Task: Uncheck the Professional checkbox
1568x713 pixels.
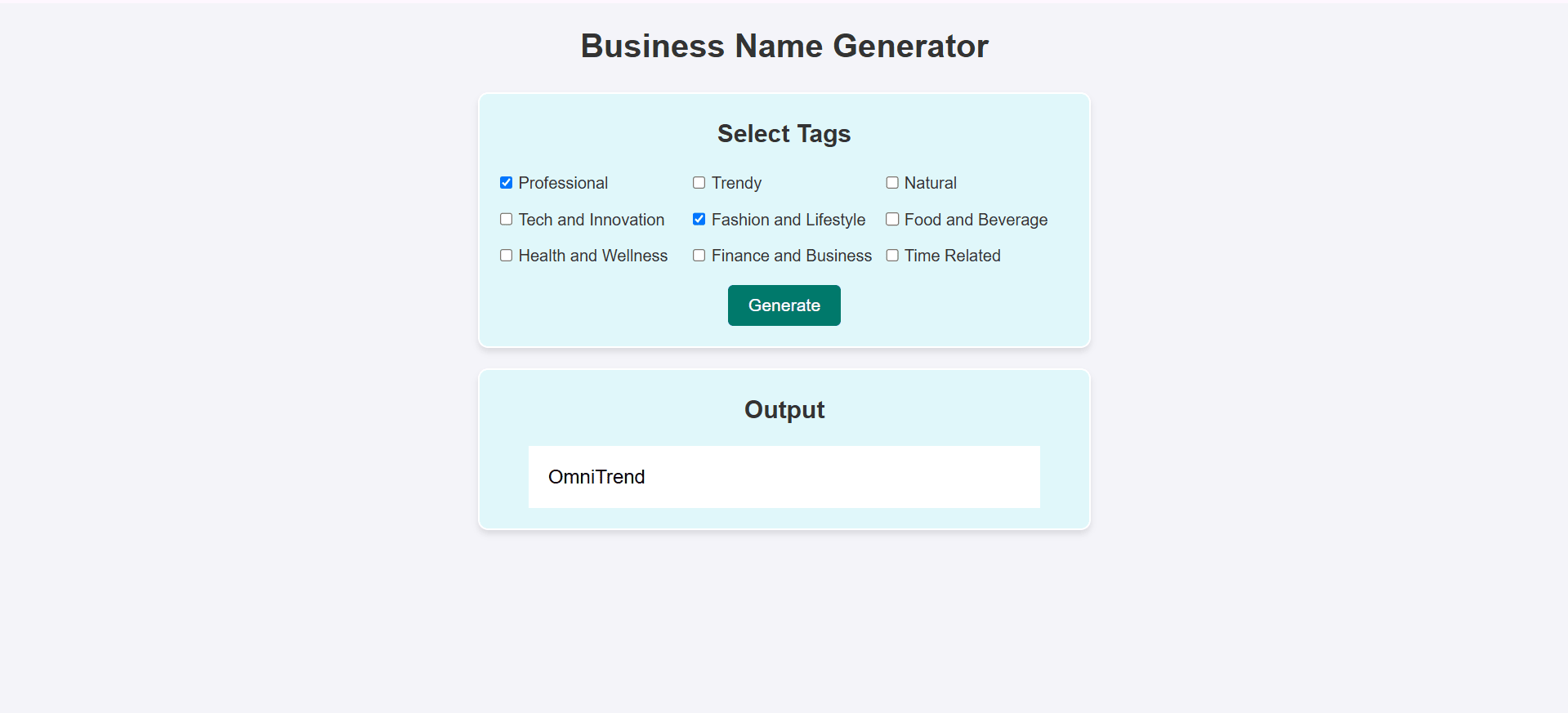Action: pos(506,183)
